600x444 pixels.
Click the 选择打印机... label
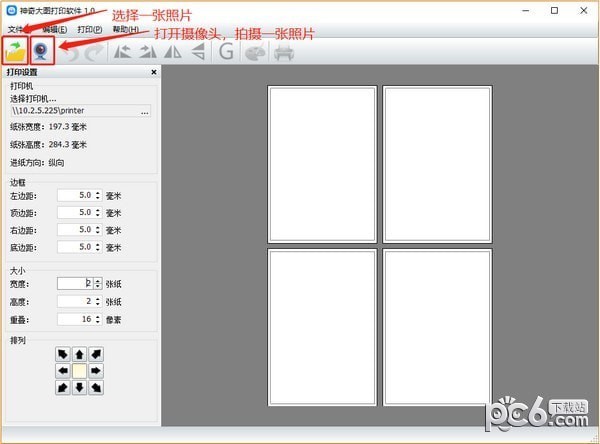(x=33, y=99)
